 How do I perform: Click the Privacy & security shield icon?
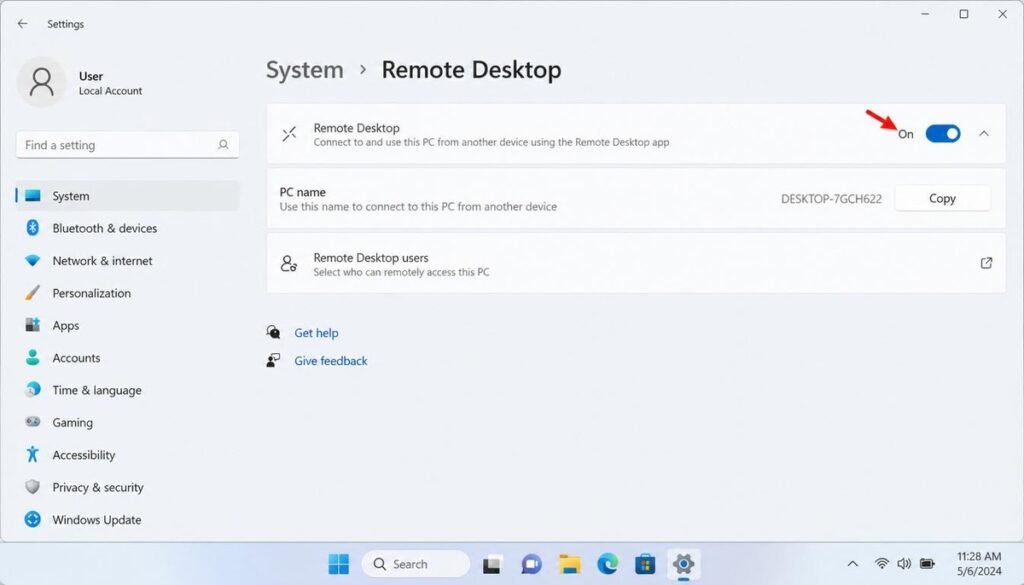point(33,487)
